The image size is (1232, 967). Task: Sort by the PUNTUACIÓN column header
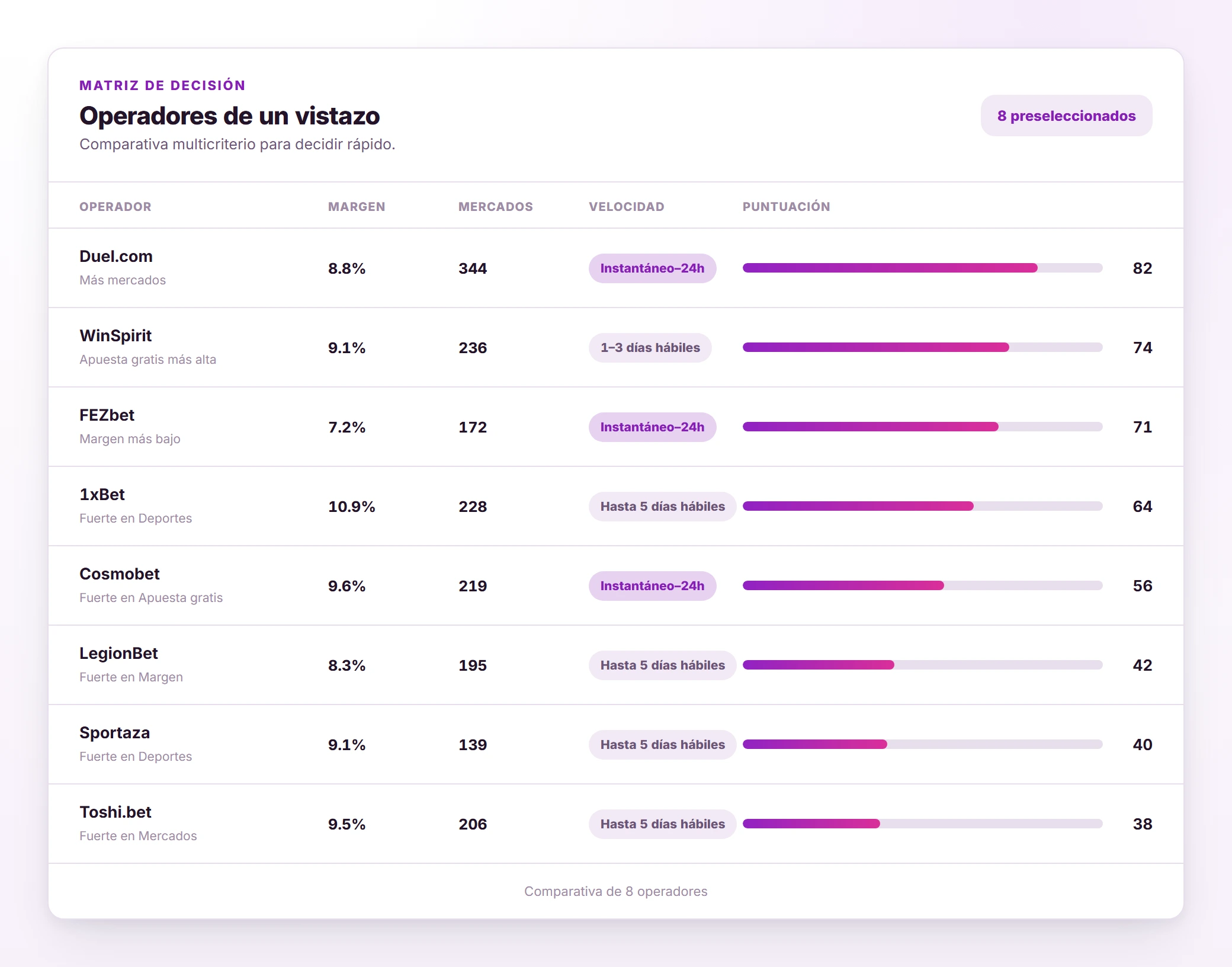(x=787, y=207)
